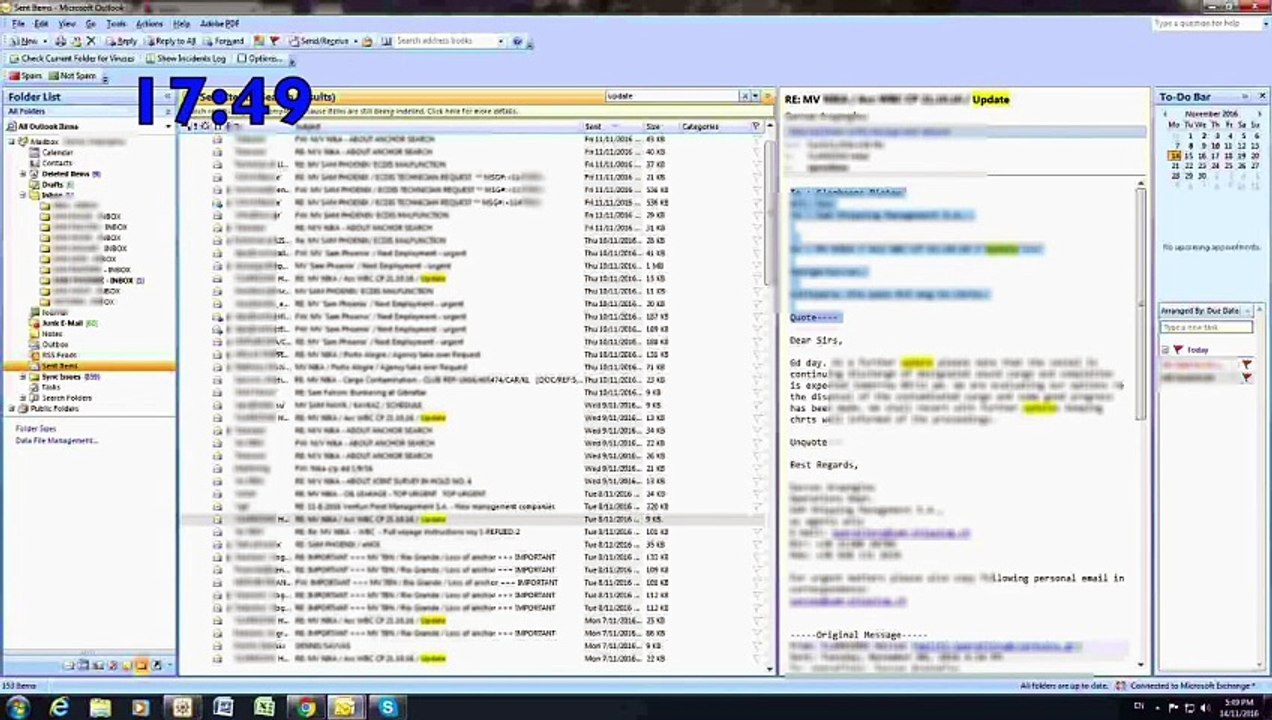Click the indexing notice 'Click here for more details'
Viewport: 1272px width, 720px height.
coord(472,111)
